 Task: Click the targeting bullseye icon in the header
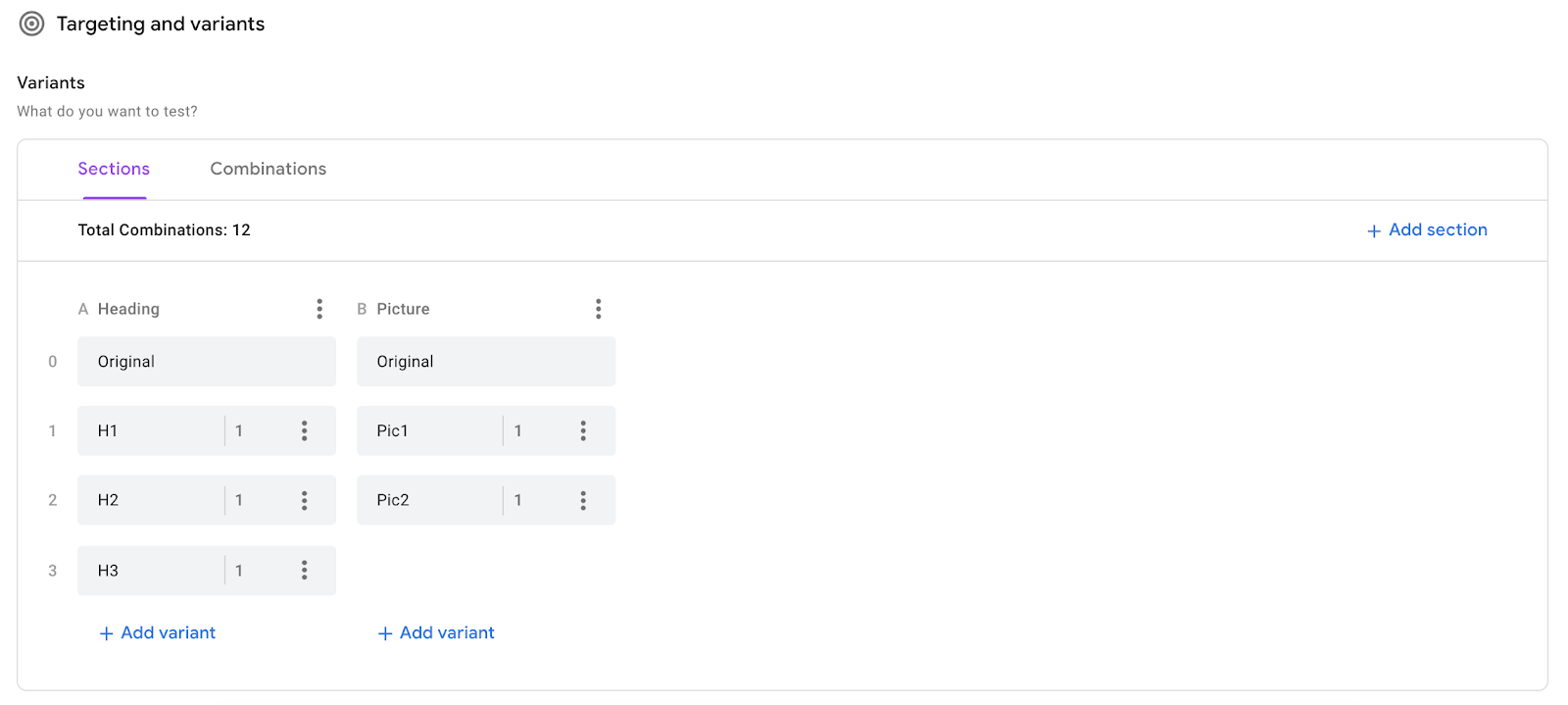click(30, 23)
